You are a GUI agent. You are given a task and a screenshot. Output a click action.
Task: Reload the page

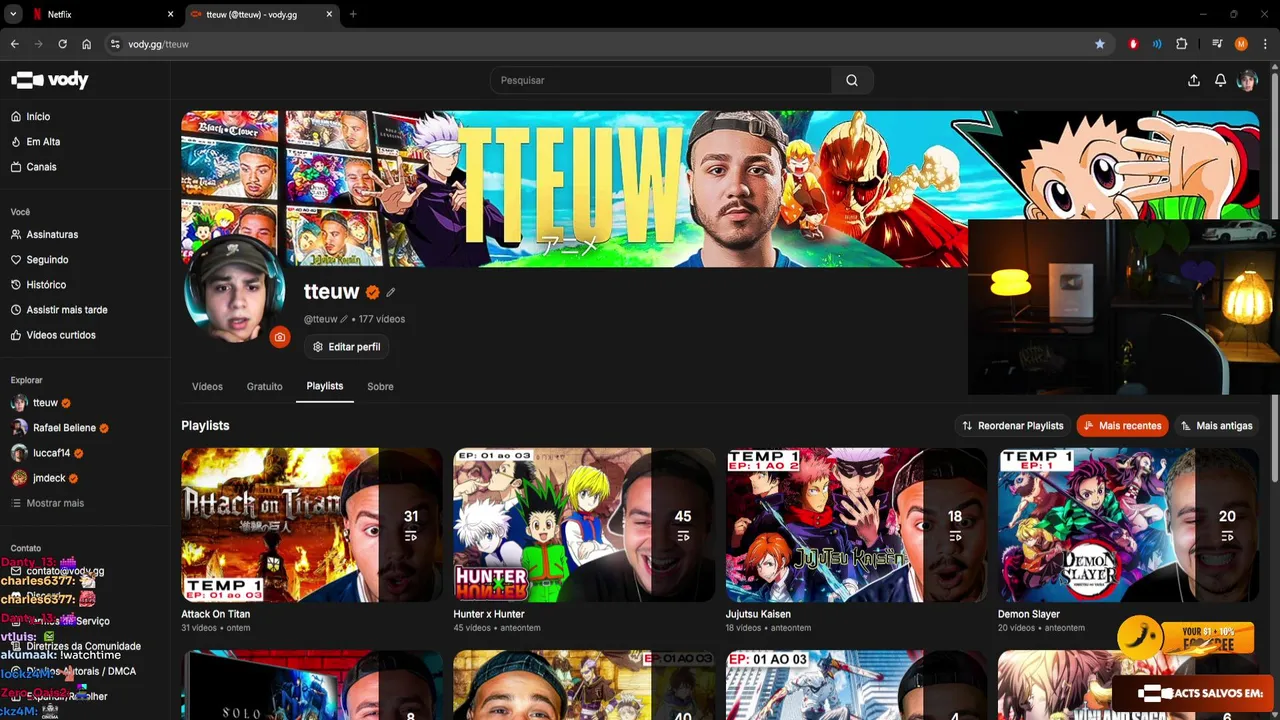(62, 44)
